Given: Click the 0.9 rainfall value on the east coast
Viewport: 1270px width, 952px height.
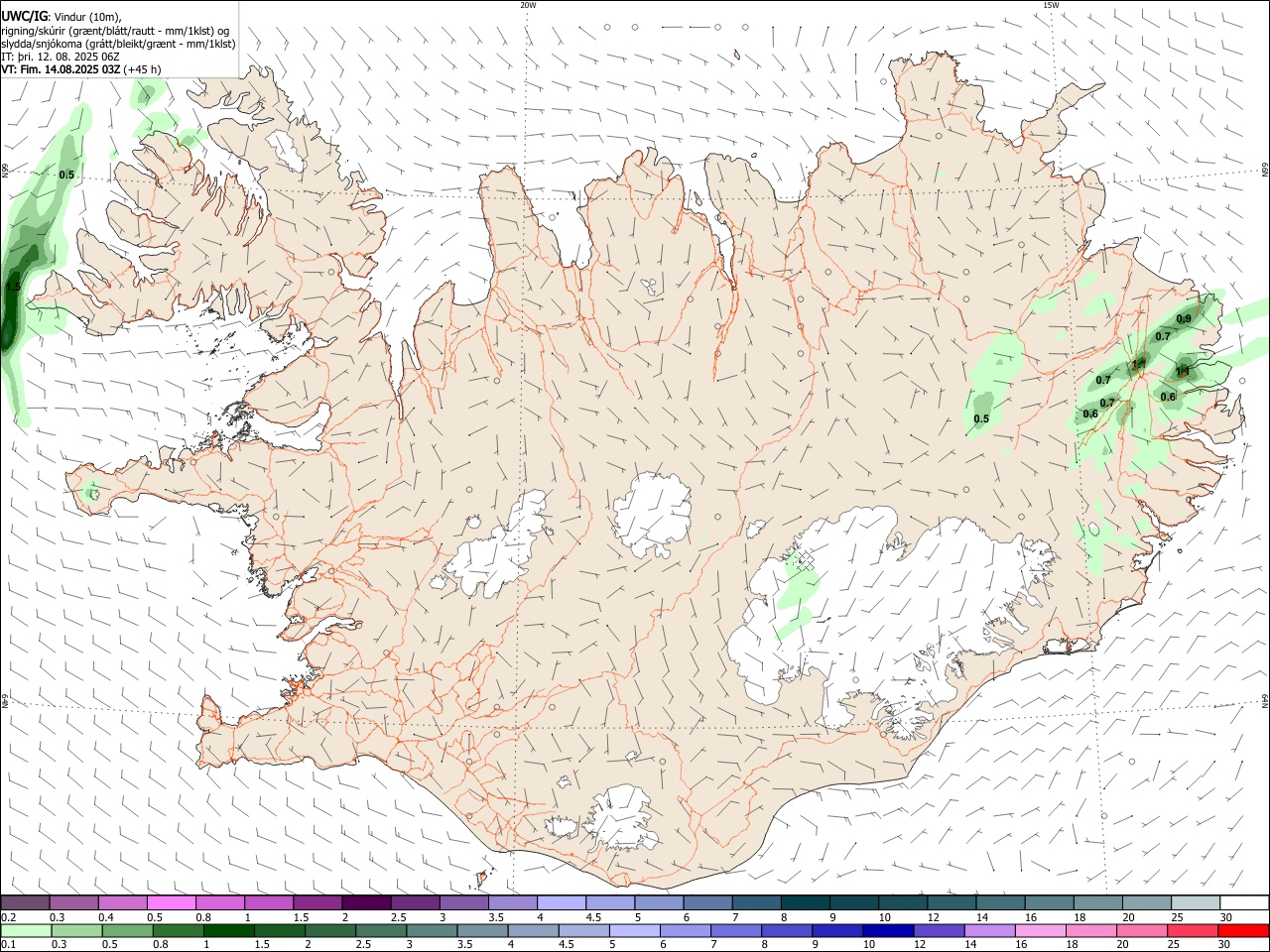Looking at the screenshot, I should point(1184,319).
